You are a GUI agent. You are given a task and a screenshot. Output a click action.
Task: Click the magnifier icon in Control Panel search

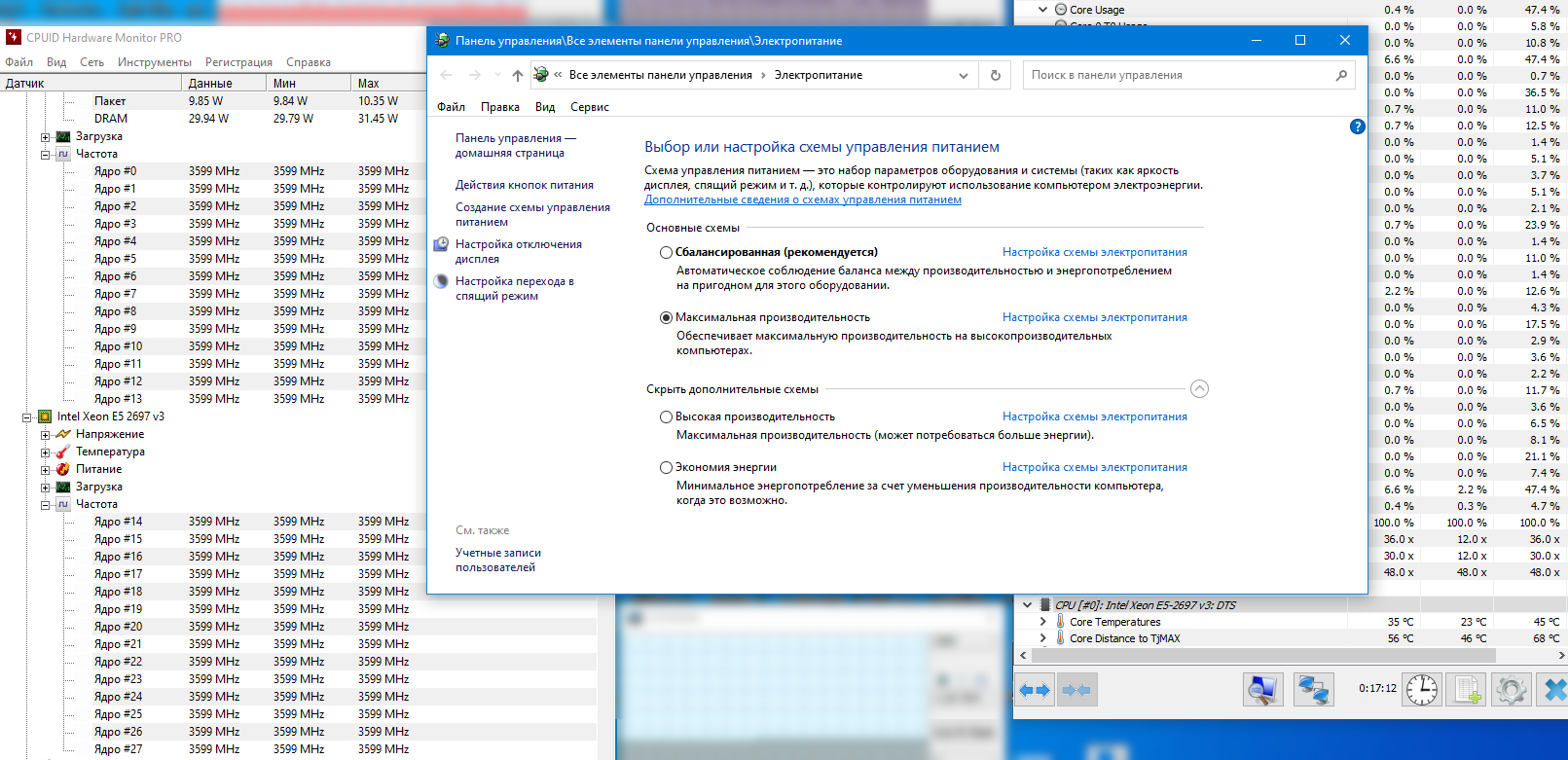pyautogui.click(x=1341, y=75)
